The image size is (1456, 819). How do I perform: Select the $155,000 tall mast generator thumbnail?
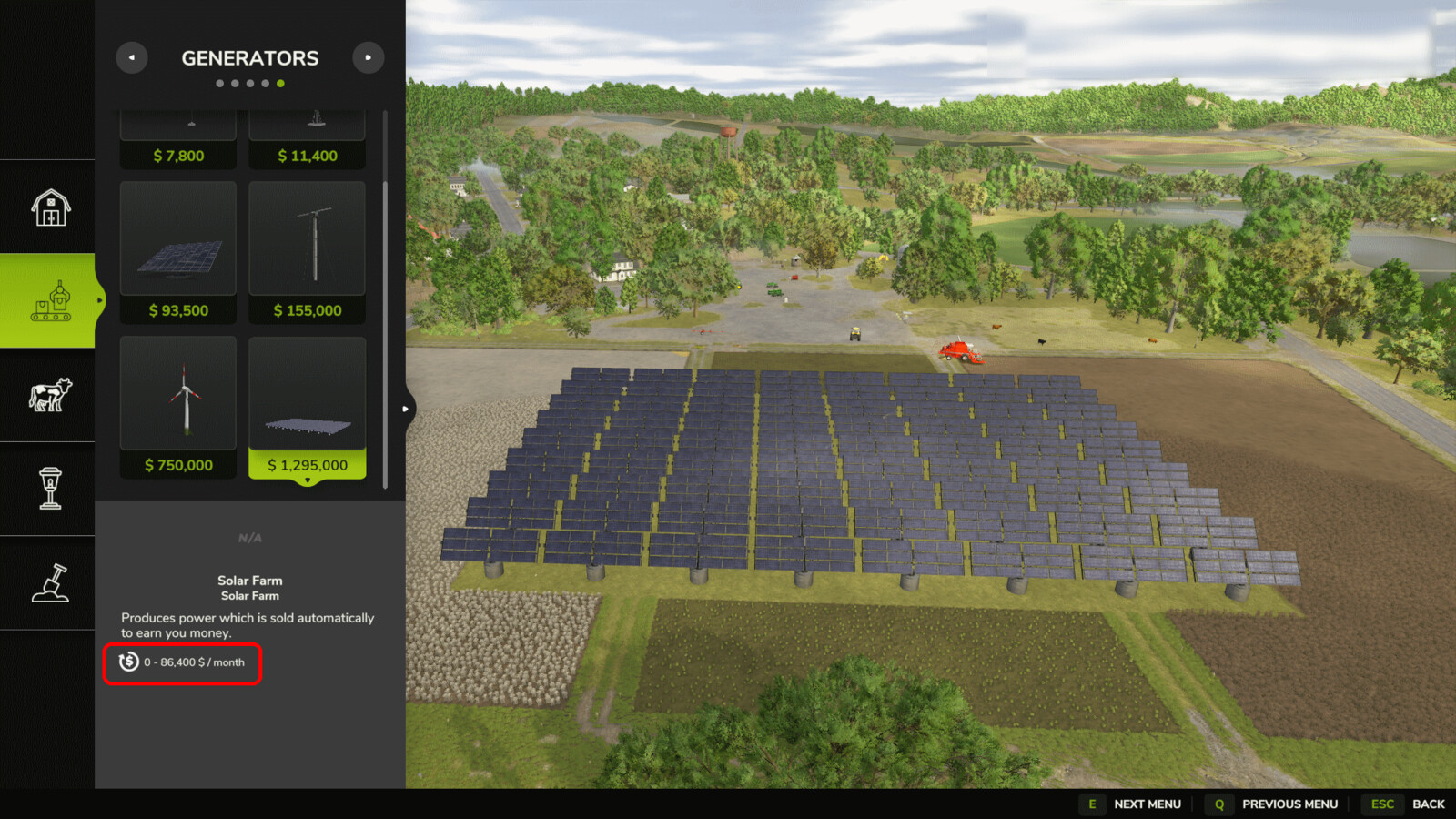[307, 238]
